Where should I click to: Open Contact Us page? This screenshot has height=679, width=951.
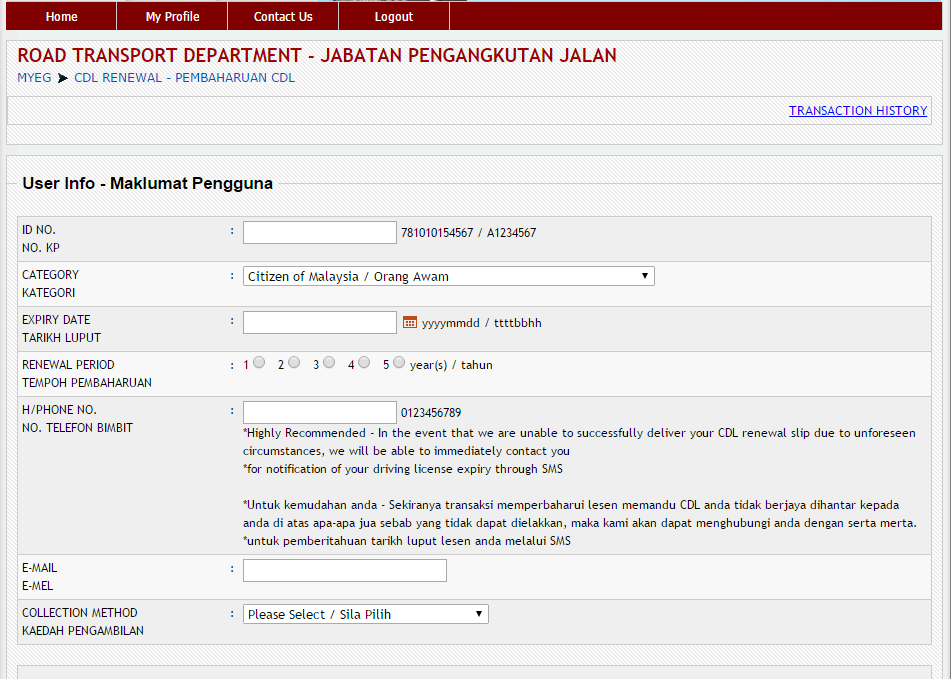pyautogui.click(x=283, y=17)
